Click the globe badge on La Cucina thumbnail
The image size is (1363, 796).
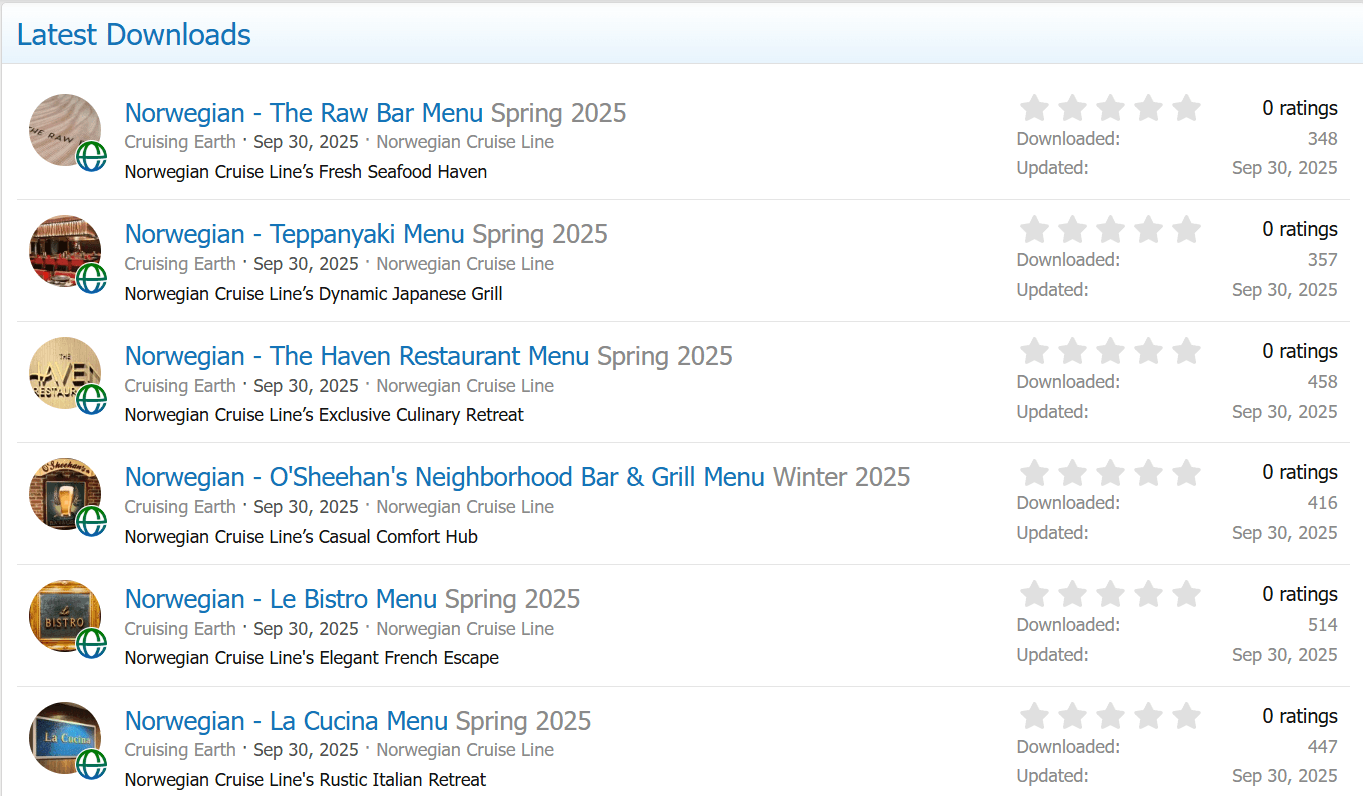[92, 764]
